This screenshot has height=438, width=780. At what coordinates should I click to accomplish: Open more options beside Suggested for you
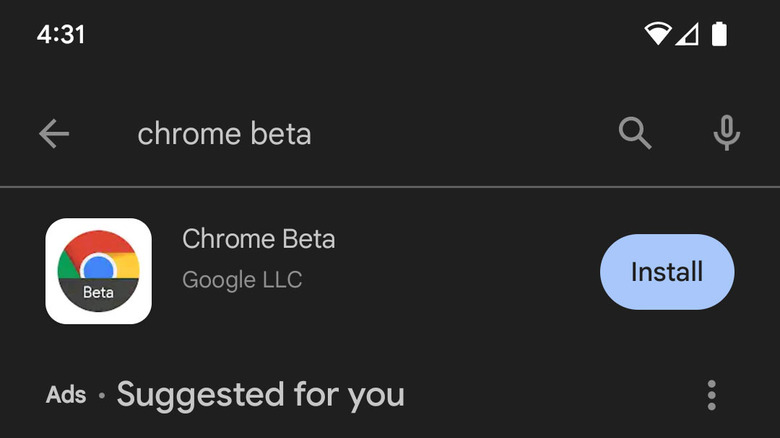pos(711,395)
